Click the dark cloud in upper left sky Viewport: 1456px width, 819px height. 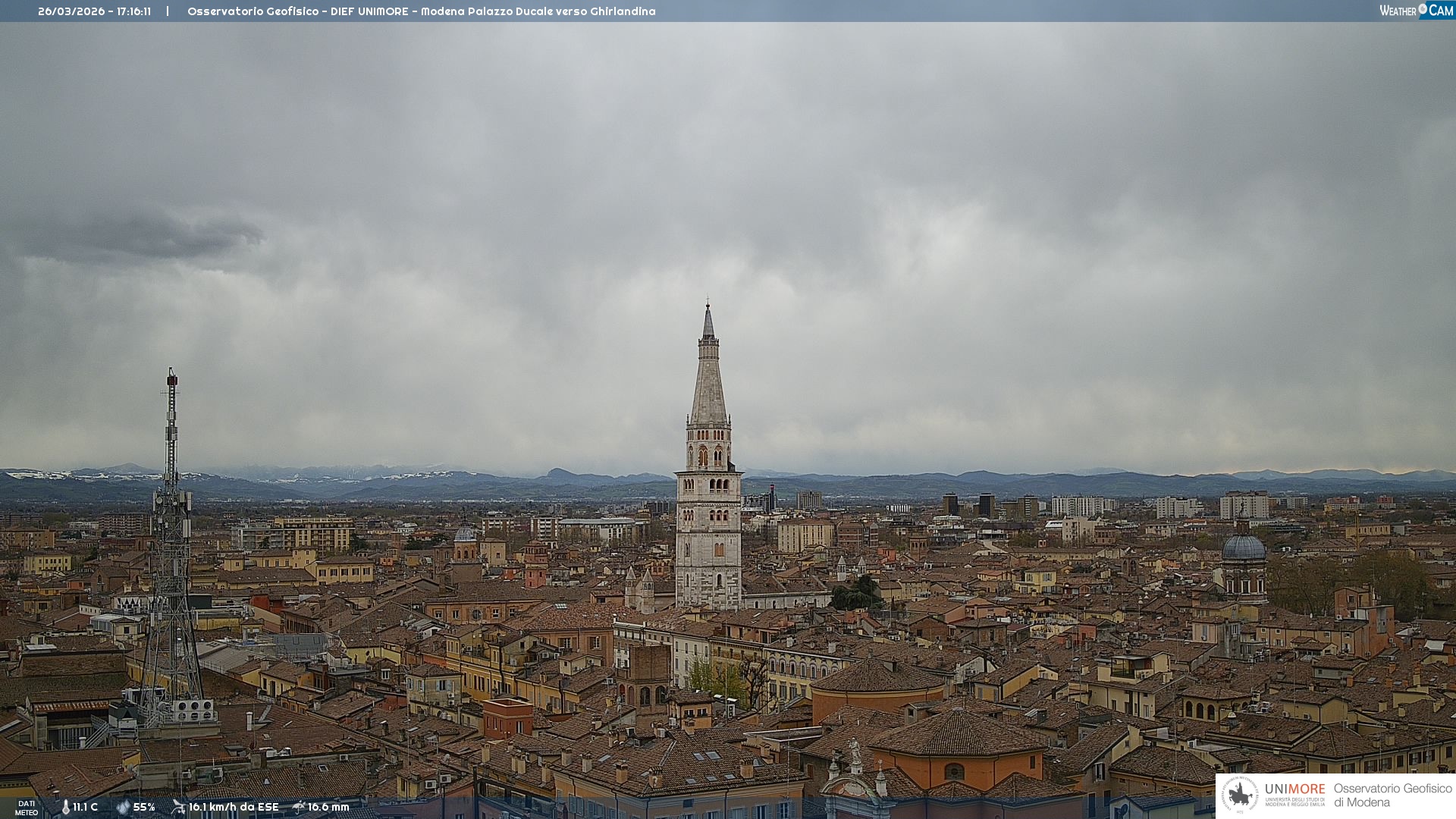pos(144,237)
